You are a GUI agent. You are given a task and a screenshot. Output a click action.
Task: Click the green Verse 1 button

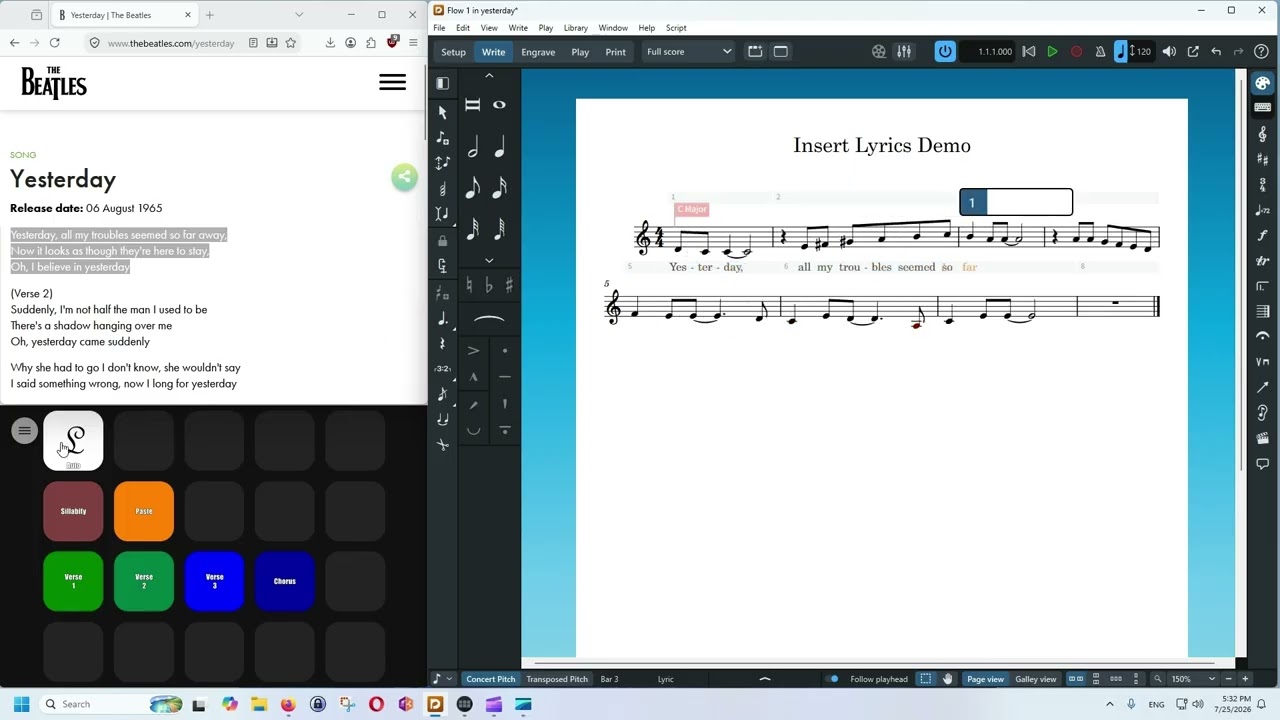[x=73, y=581]
